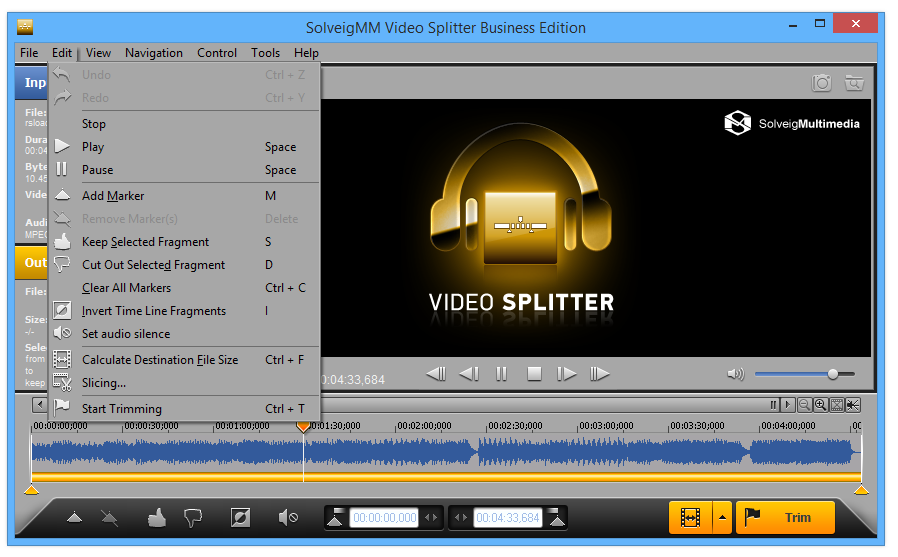898x557 pixels.
Task: Open the Navigation menu
Action: point(153,53)
